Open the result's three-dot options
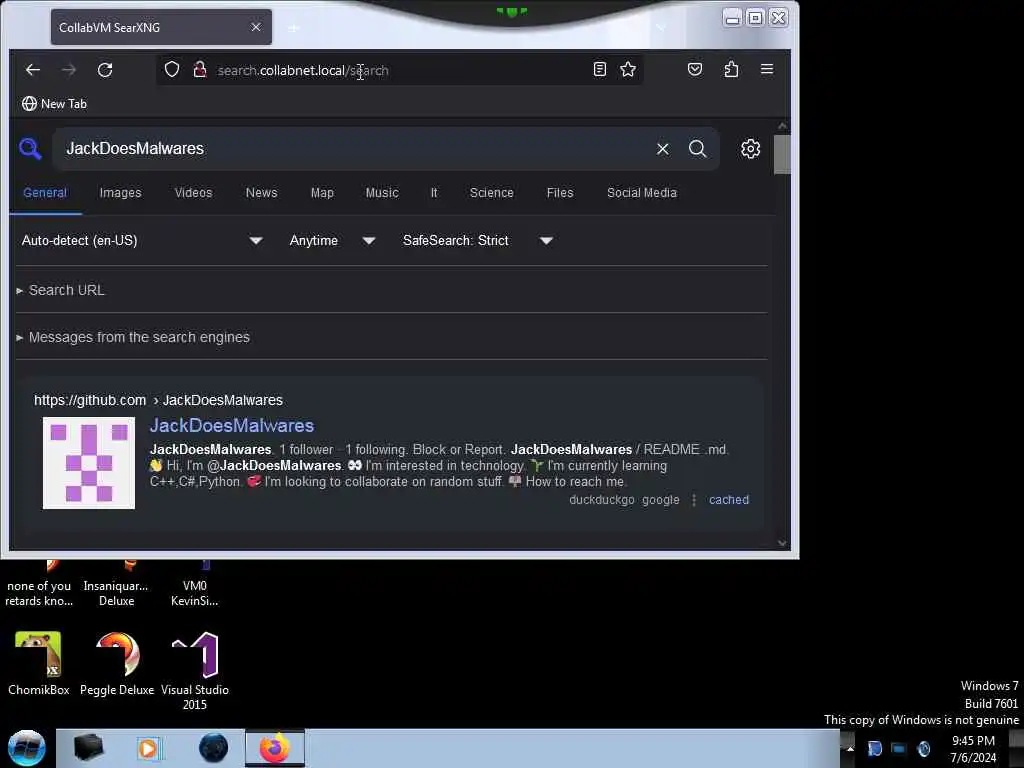Image resolution: width=1024 pixels, height=768 pixels. [694, 500]
